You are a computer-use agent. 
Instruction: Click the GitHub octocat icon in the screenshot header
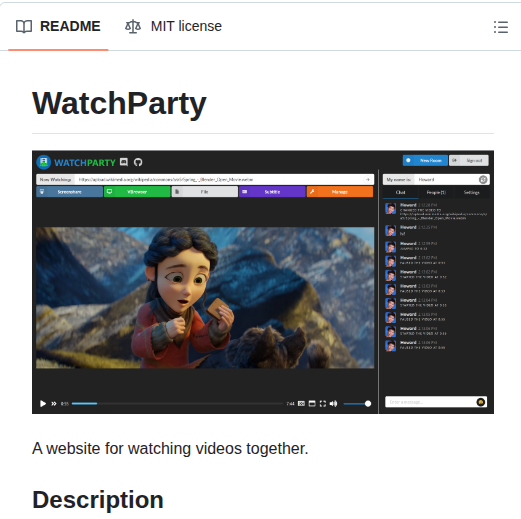pyautogui.click(x=138, y=162)
